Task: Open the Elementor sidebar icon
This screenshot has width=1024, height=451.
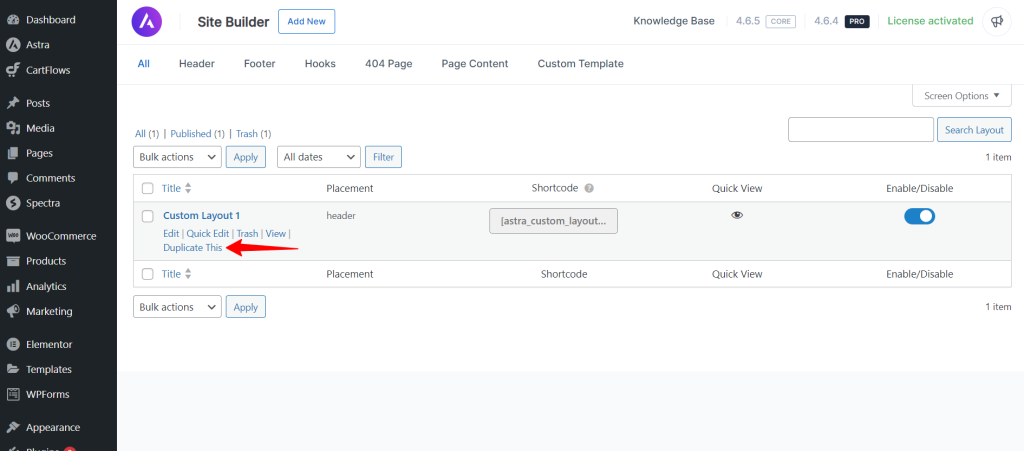Action: 12,345
